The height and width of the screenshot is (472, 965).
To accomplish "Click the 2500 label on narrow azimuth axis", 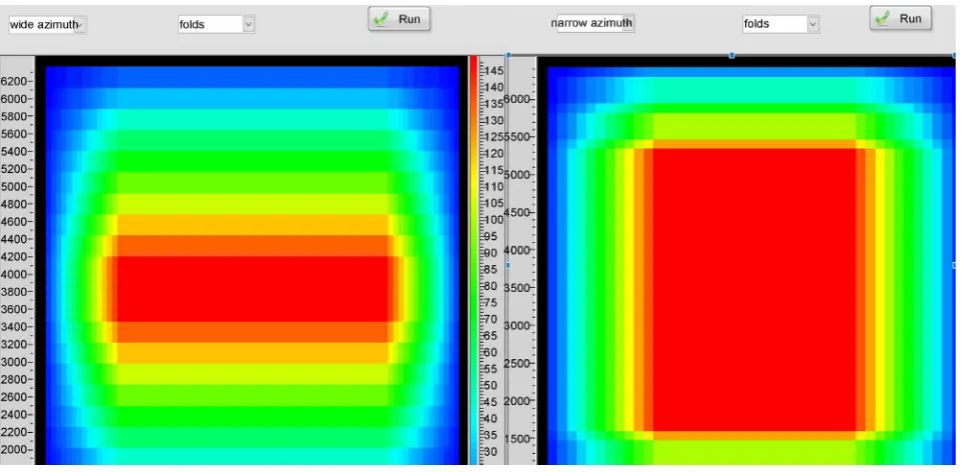I will (x=517, y=364).
